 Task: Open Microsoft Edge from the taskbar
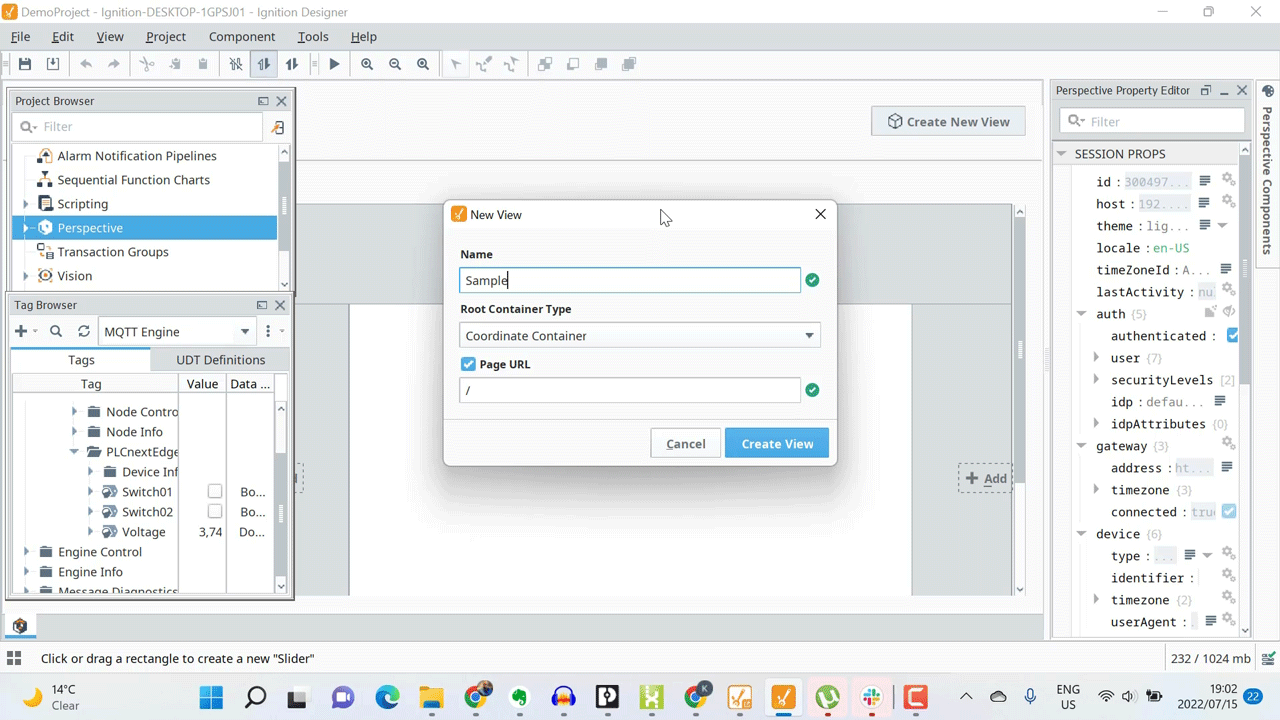click(x=387, y=697)
